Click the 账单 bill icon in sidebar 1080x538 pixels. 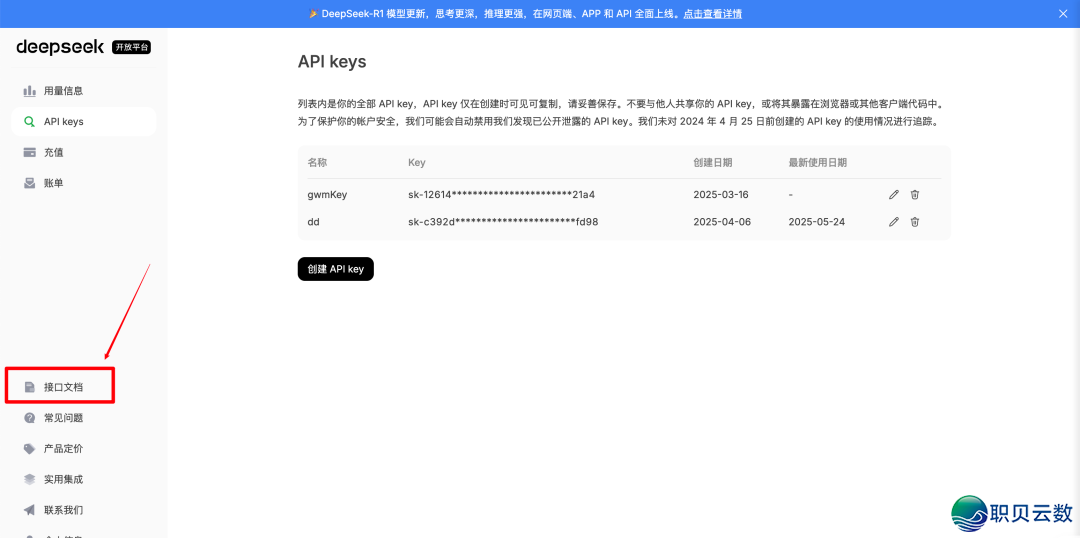(x=30, y=184)
